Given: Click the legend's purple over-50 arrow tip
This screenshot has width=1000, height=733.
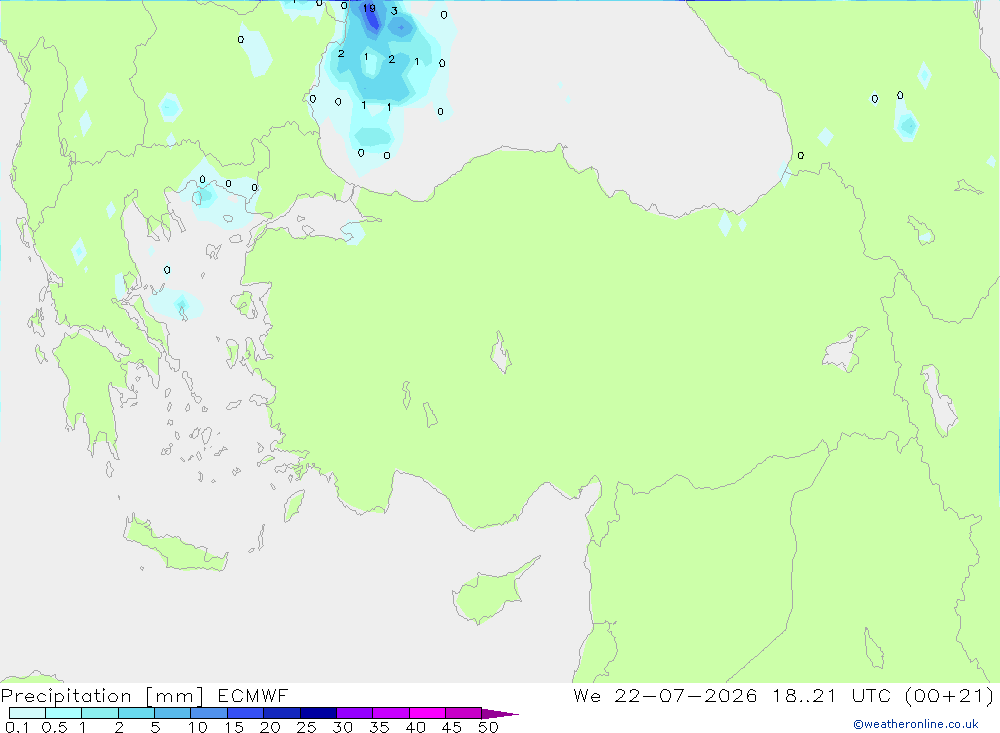Looking at the screenshot, I should (501, 713).
